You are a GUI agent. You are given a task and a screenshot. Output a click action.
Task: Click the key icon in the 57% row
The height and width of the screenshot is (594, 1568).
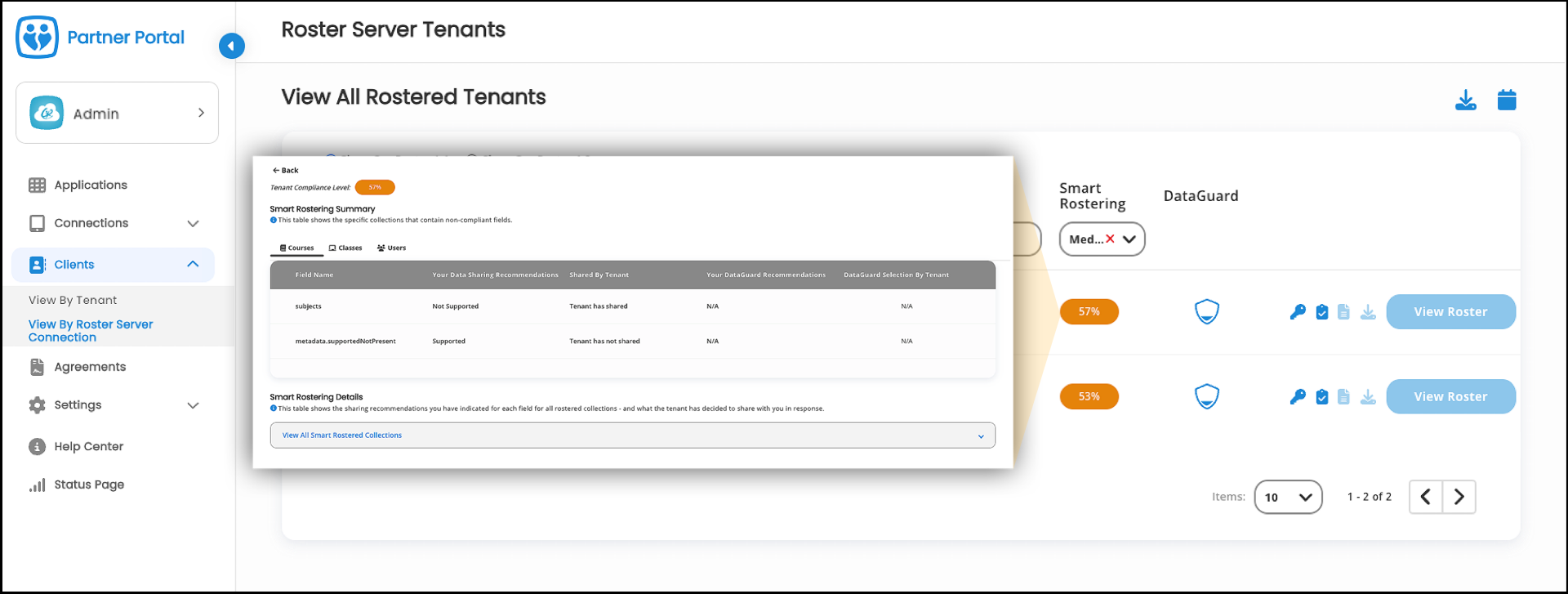(1297, 312)
